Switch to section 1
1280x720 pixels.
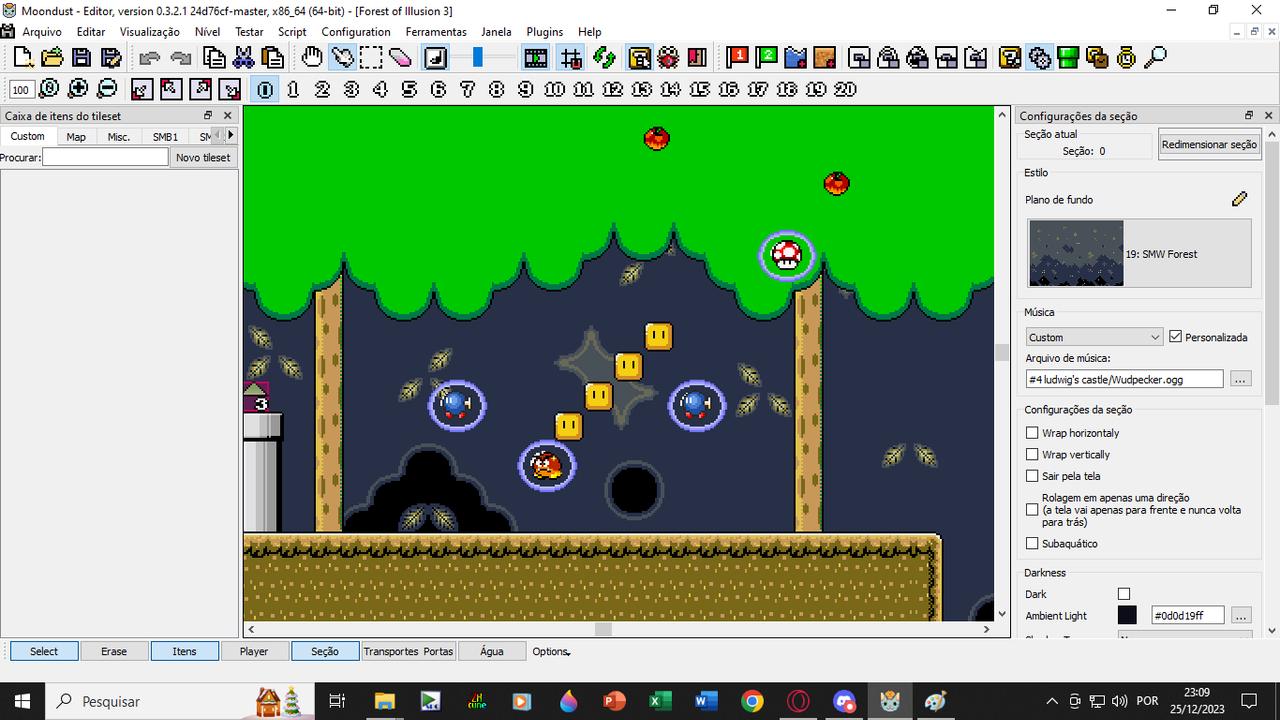293,89
